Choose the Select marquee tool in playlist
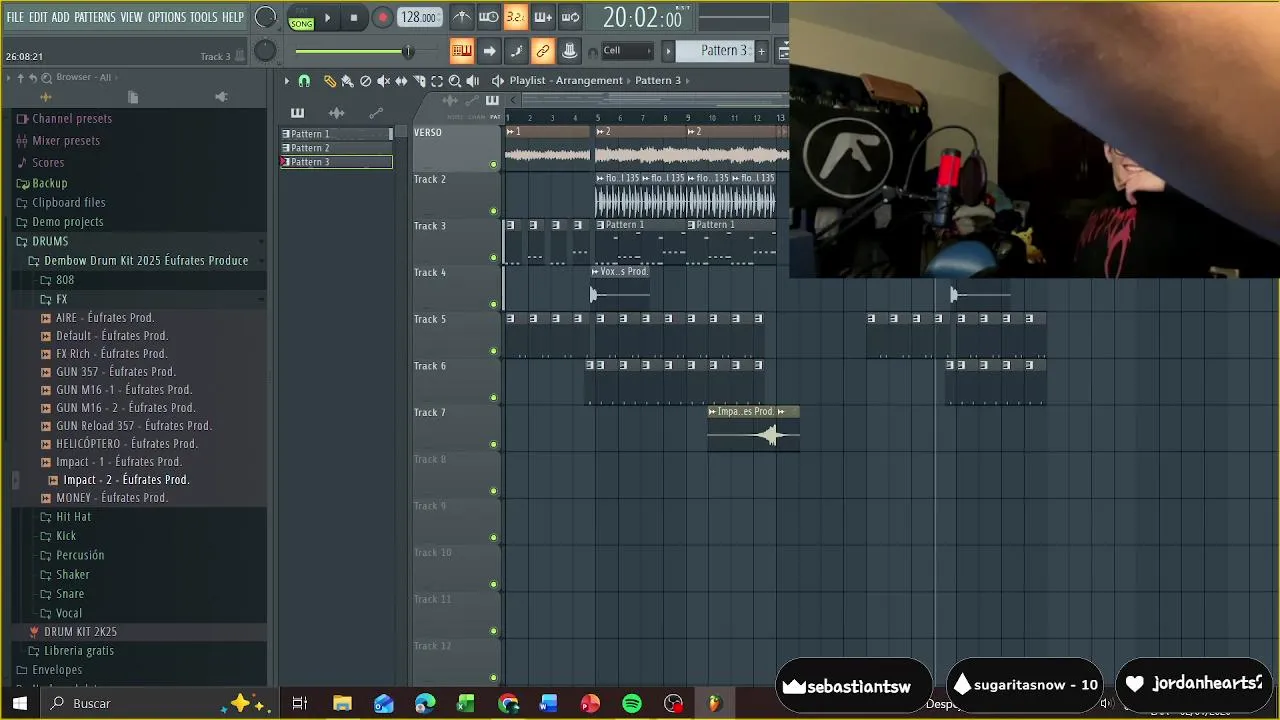The height and width of the screenshot is (720, 1280). (x=437, y=81)
